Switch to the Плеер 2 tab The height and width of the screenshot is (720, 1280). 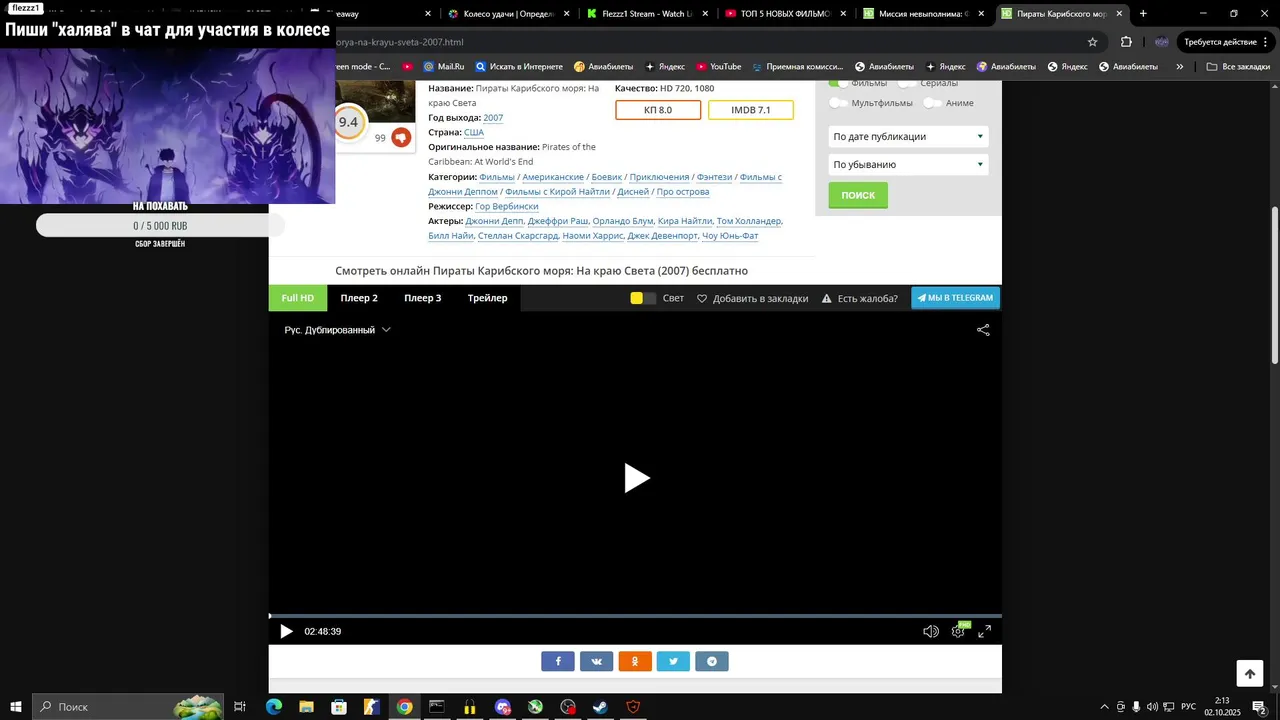(x=359, y=298)
